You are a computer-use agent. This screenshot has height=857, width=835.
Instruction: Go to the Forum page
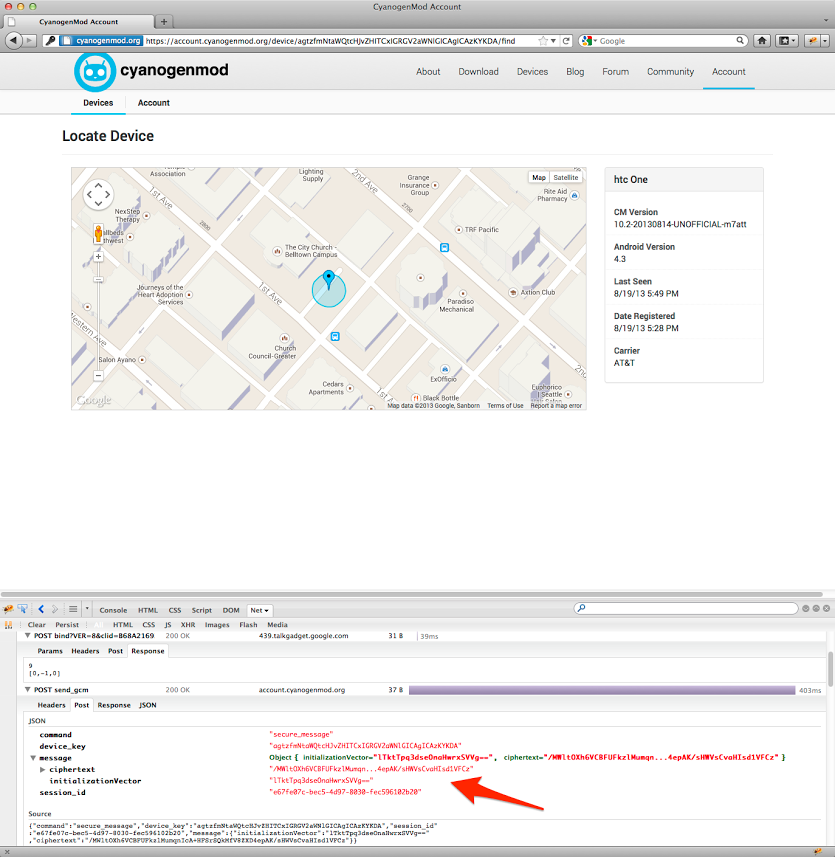(x=615, y=72)
